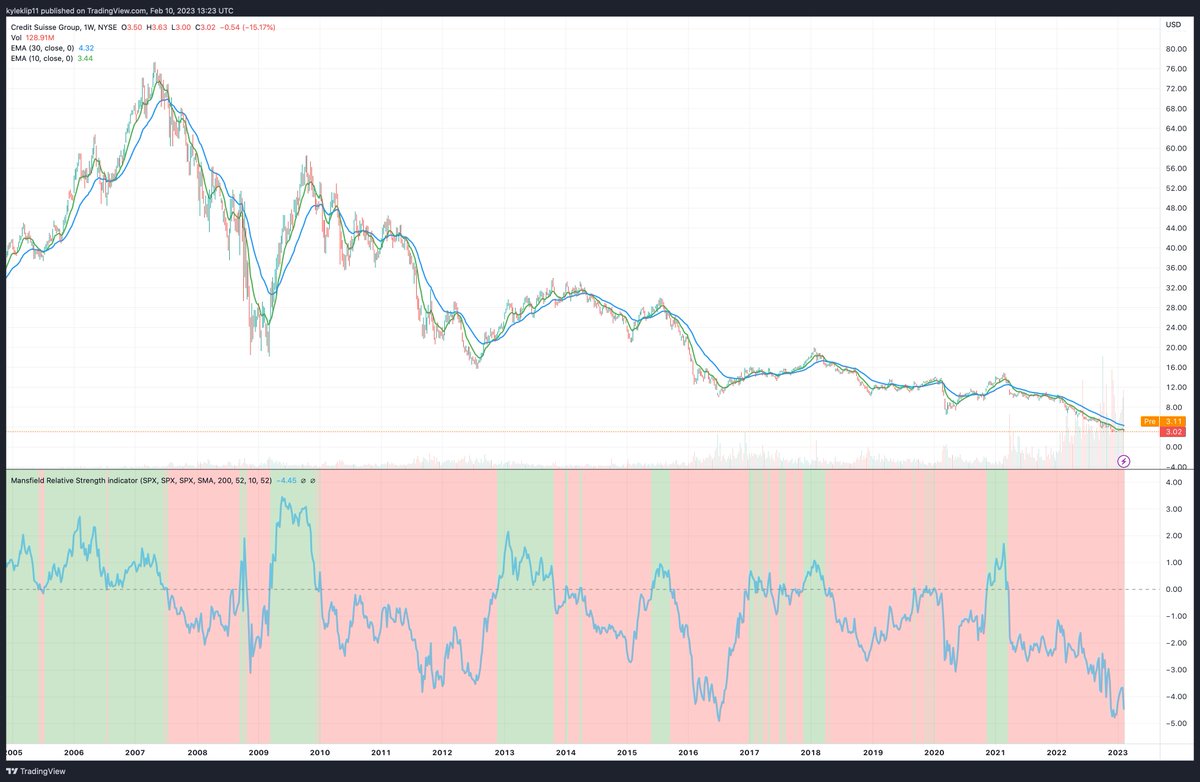Click the first ø icon on Mansfield indicator

tap(301, 481)
